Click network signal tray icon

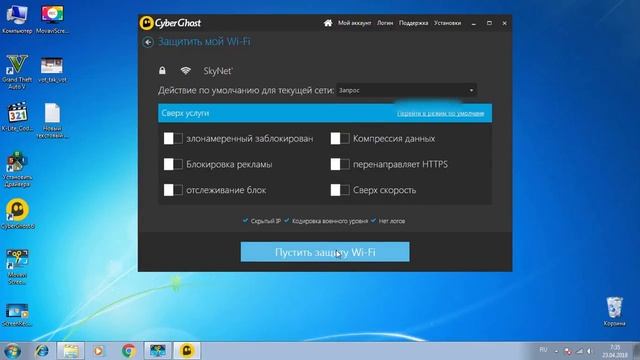coord(580,351)
